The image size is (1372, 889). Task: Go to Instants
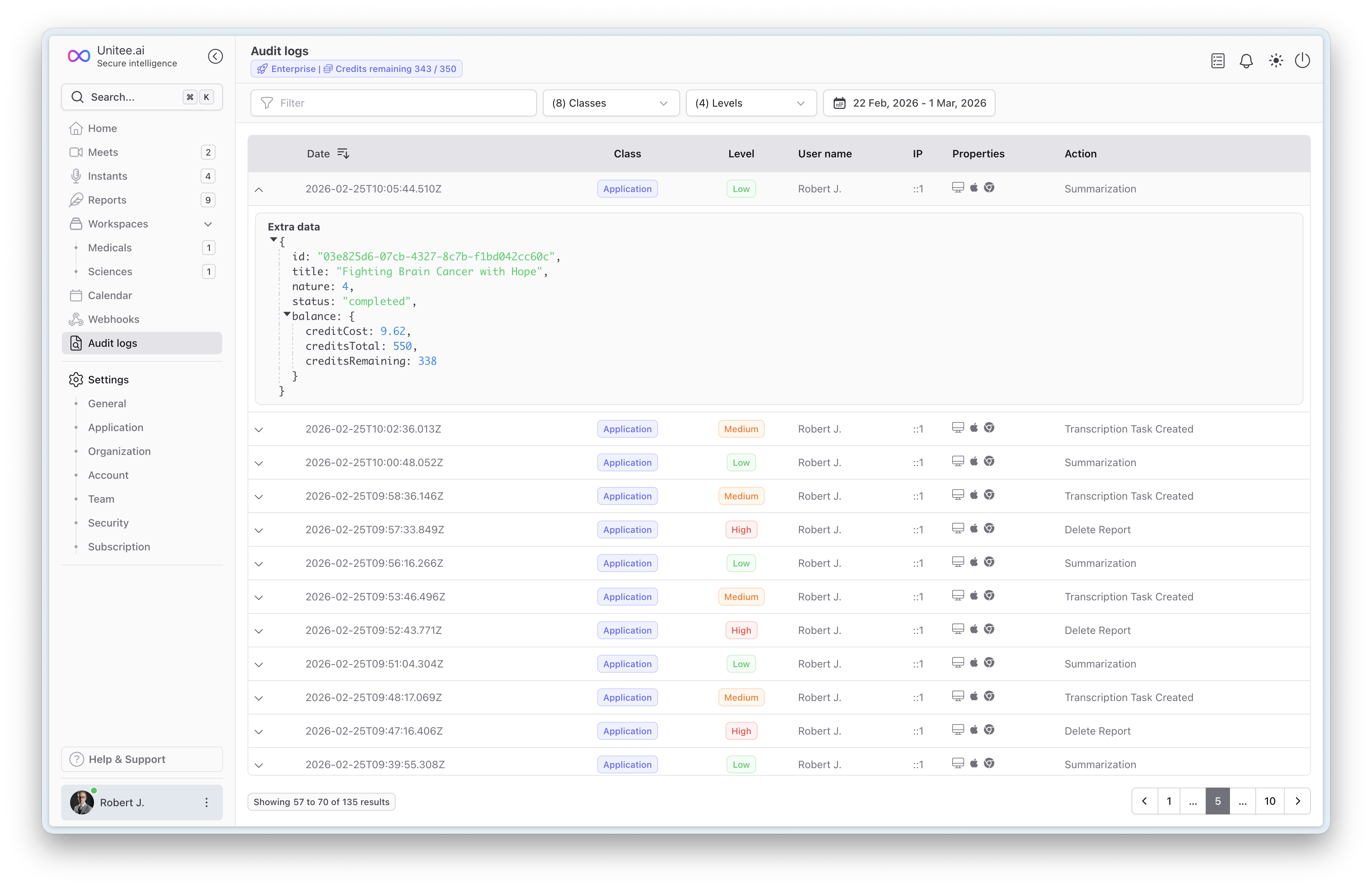coord(142,176)
